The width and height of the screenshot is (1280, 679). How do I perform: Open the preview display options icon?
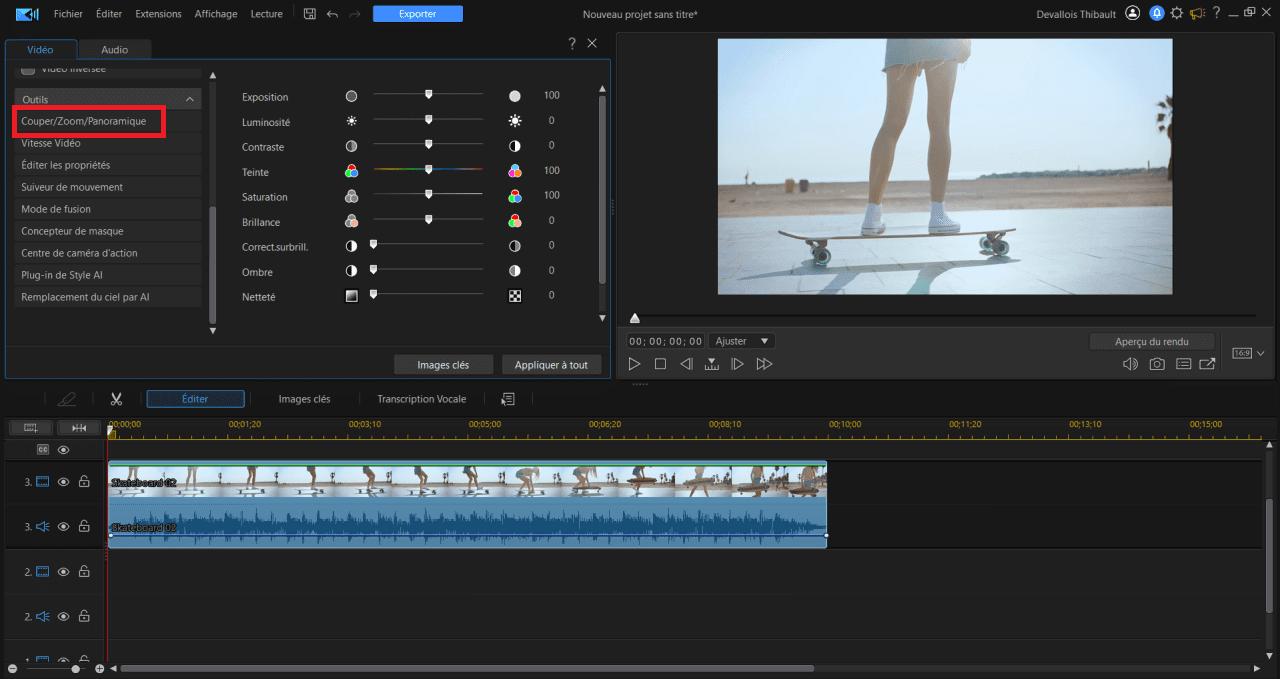[1183, 364]
